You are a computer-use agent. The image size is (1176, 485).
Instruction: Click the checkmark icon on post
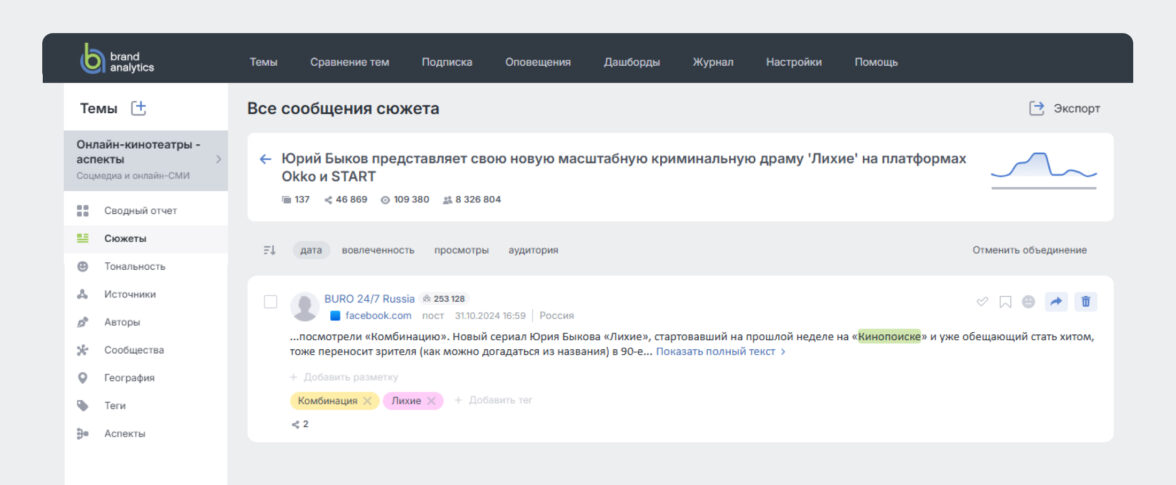pos(982,301)
